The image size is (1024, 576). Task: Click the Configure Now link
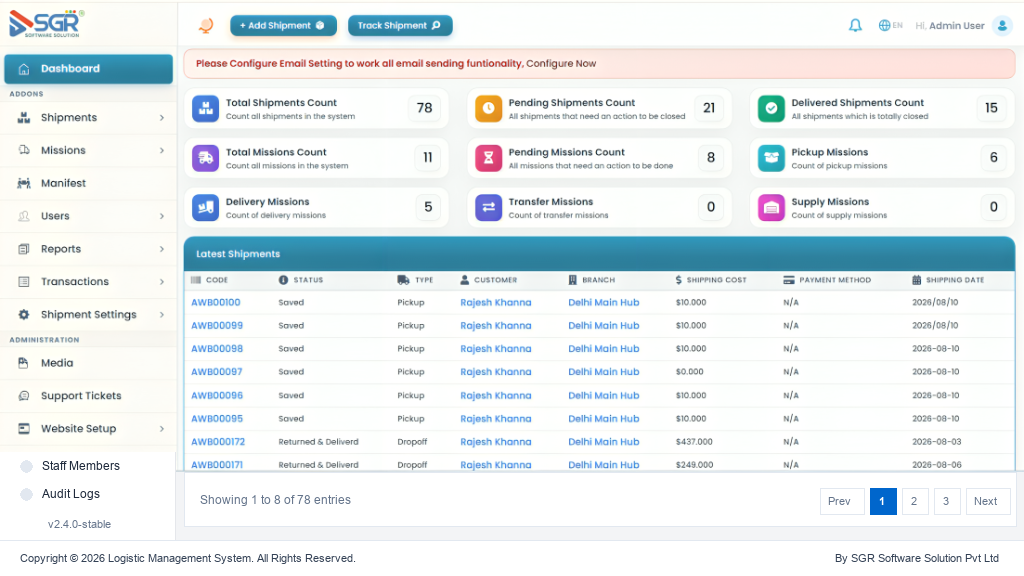click(561, 63)
